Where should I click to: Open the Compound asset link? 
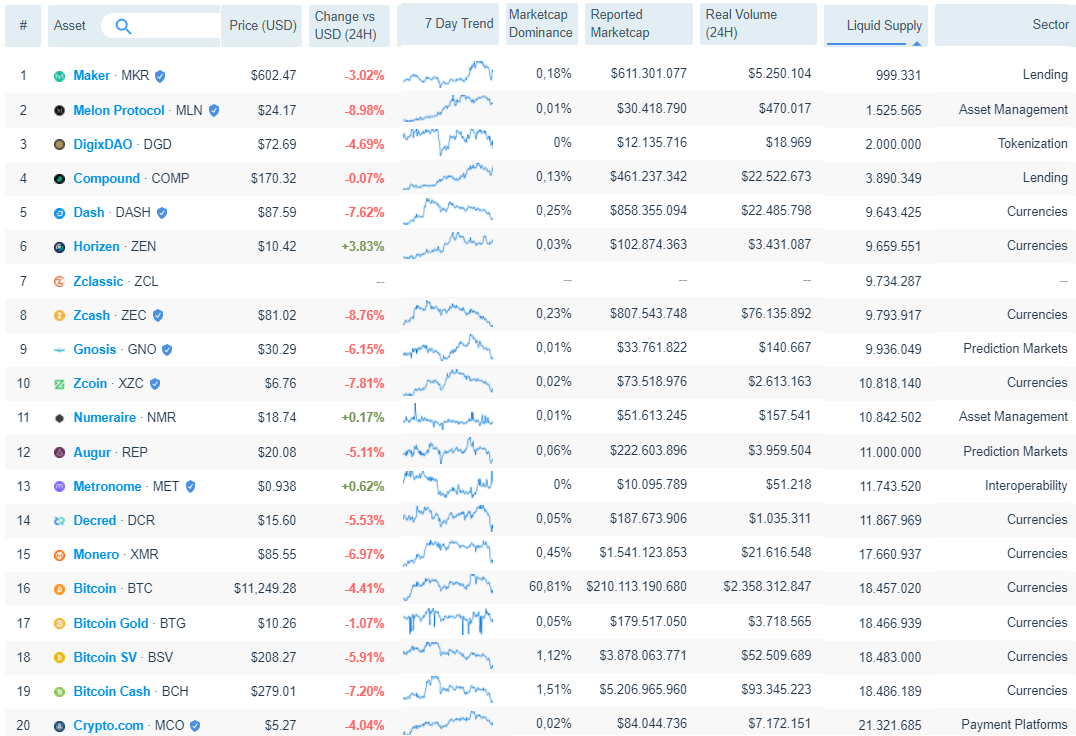(106, 178)
